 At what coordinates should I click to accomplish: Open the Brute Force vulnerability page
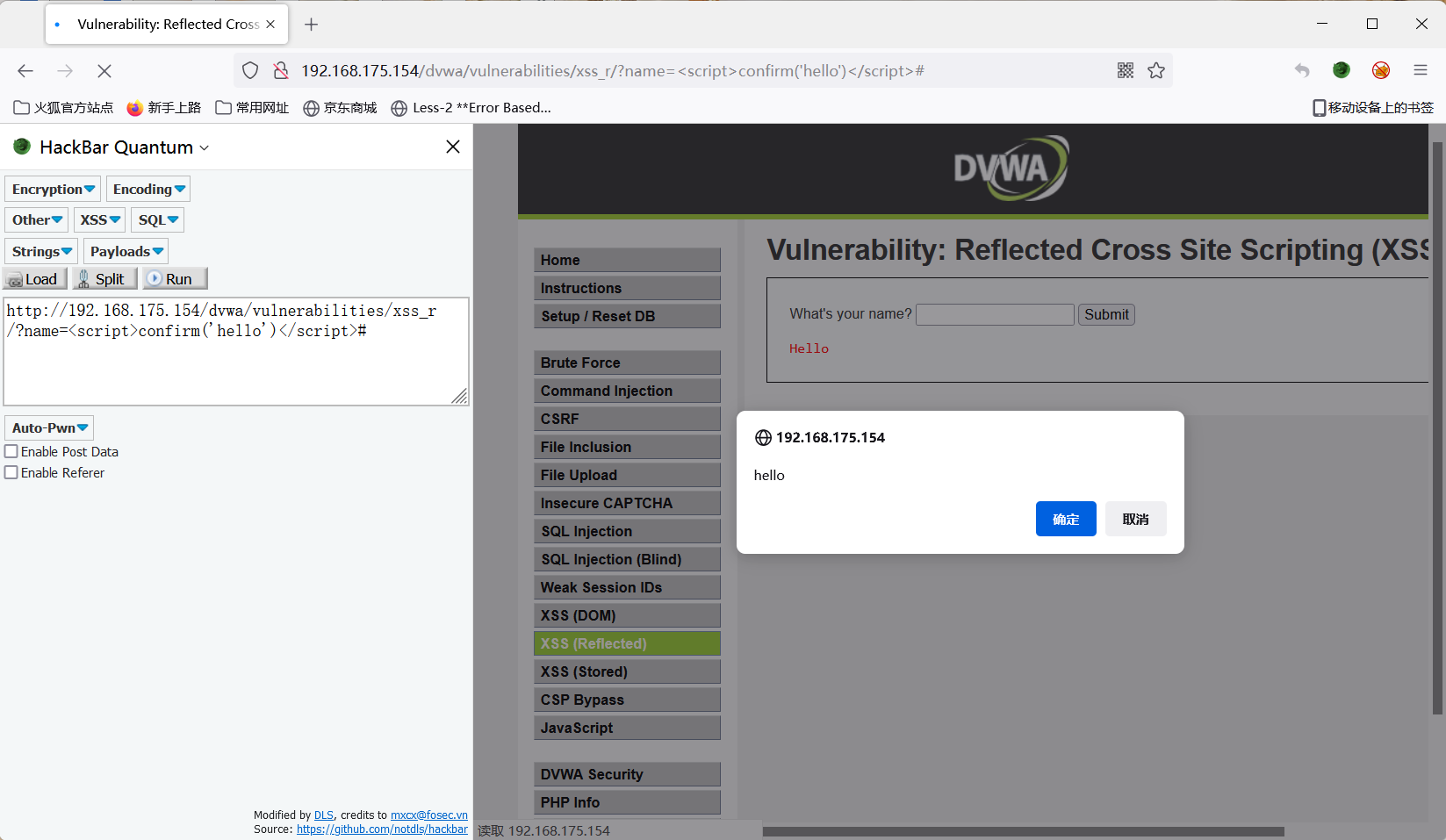coord(627,363)
